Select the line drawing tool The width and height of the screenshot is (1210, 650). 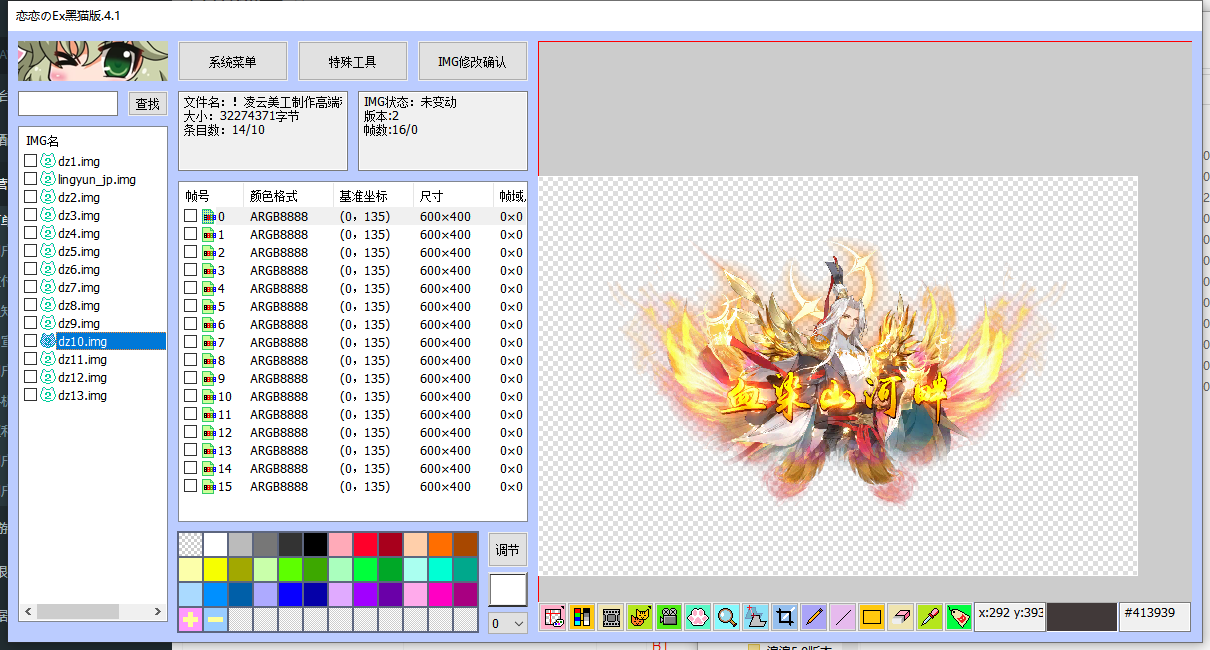(843, 617)
